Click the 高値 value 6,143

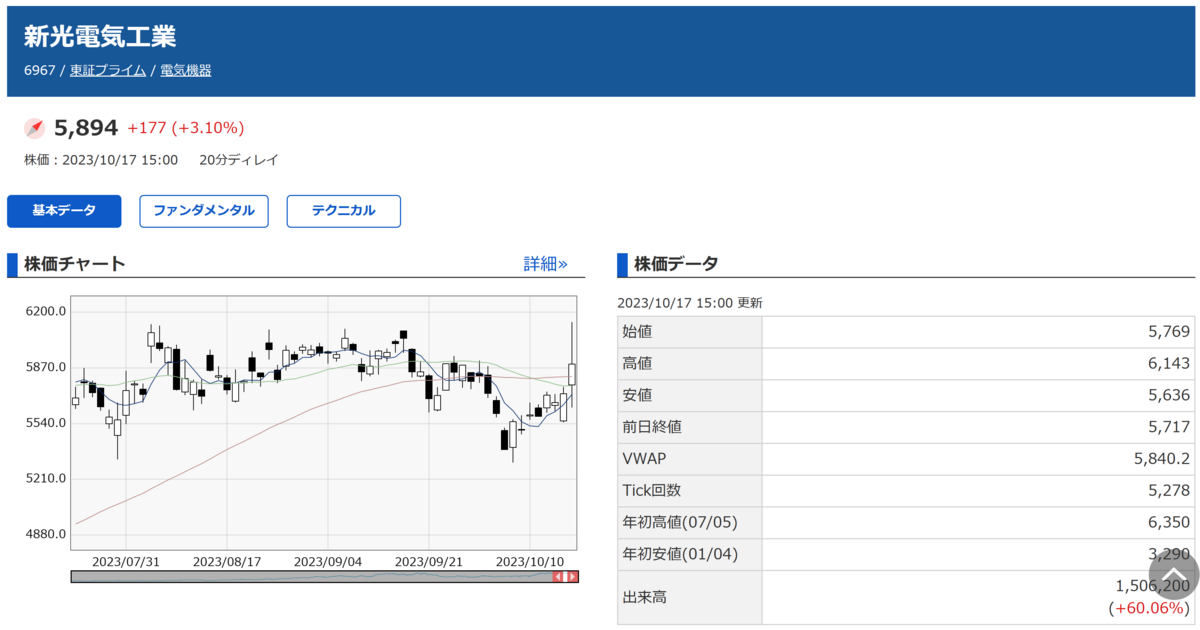tap(1170, 364)
